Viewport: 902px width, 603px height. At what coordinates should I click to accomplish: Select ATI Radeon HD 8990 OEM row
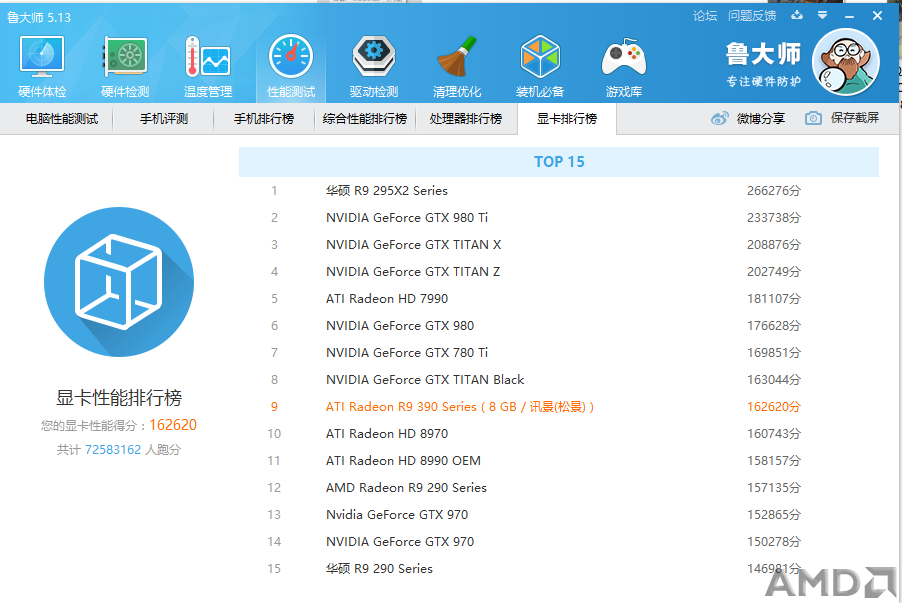(x=559, y=461)
